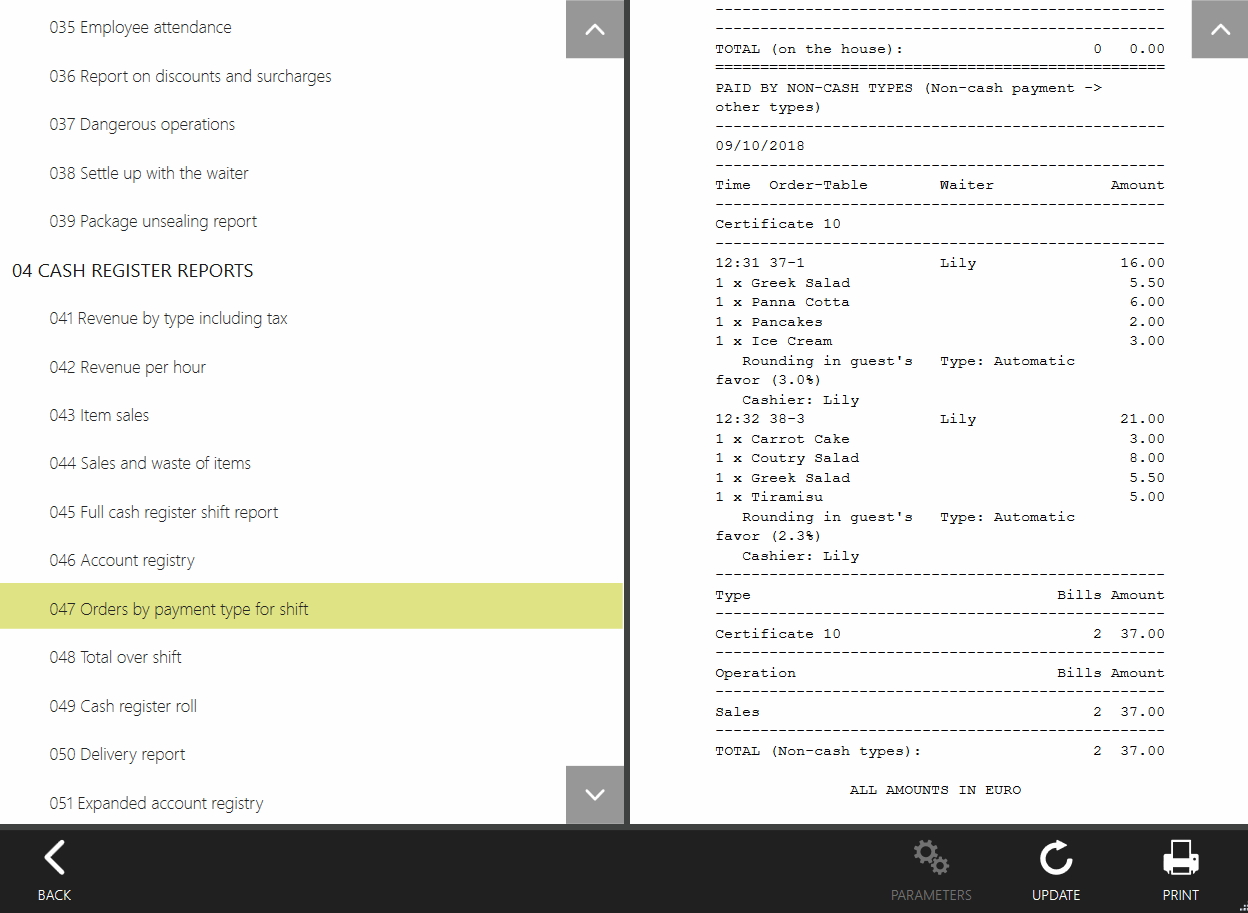This screenshot has width=1248, height=913.
Task: Open 035 Employee attendance report
Action: pyautogui.click(x=140, y=28)
